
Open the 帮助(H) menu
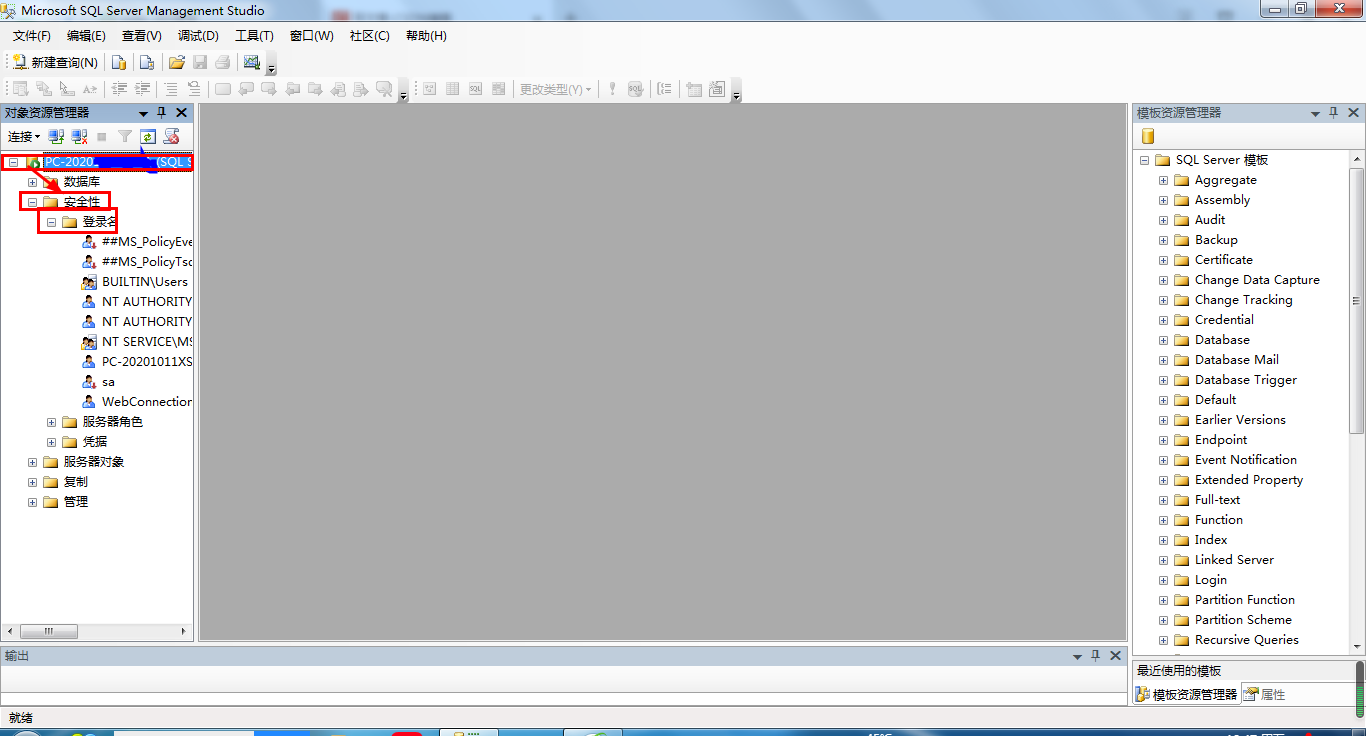(426, 36)
